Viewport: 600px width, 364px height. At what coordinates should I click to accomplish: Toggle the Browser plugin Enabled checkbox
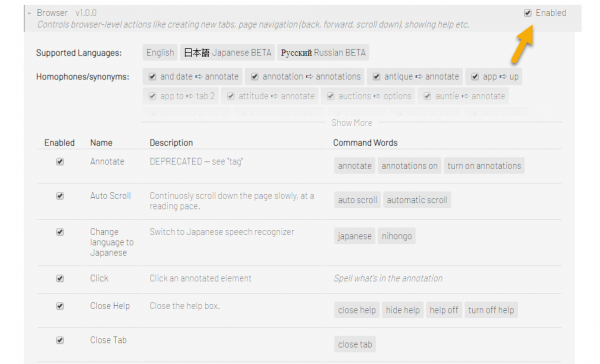528,13
